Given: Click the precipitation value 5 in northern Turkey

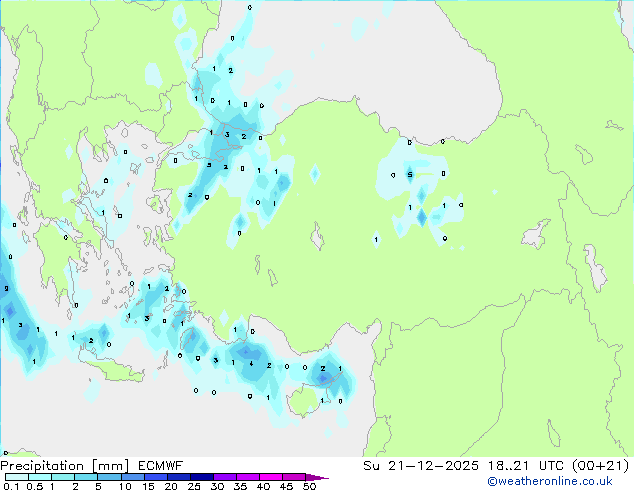Looking at the screenshot, I should (409, 175).
